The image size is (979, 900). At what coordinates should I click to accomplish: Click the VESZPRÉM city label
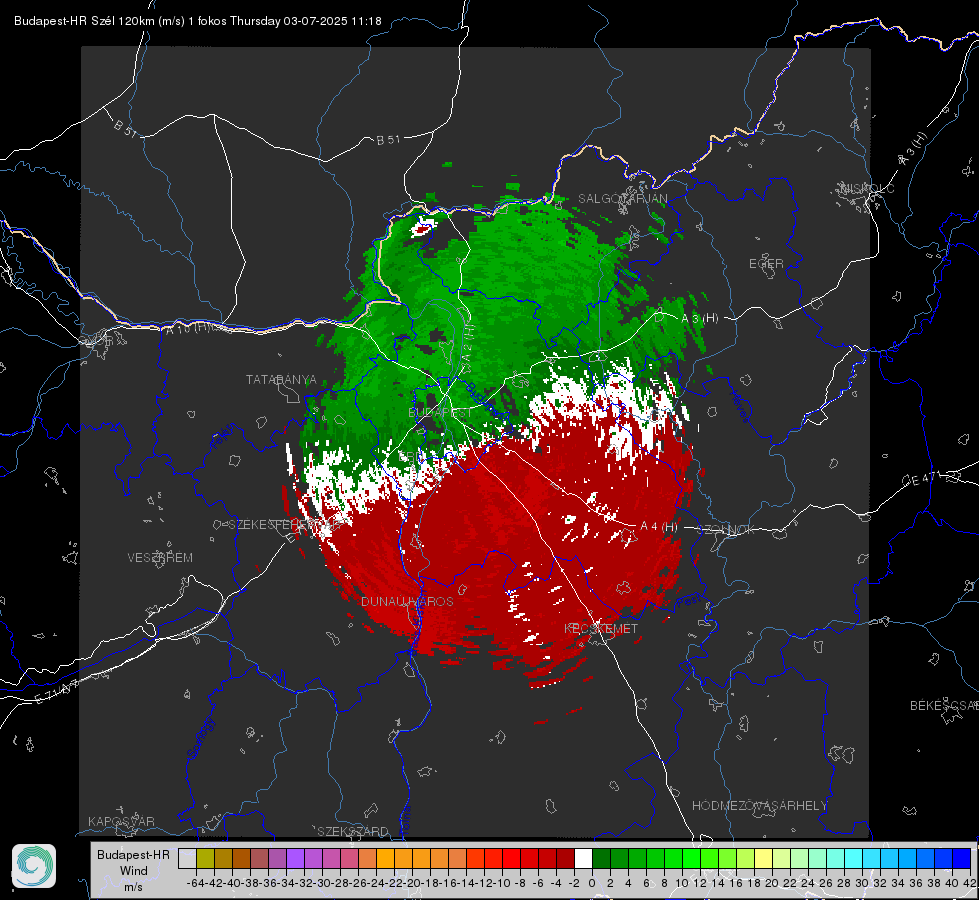click(160, 557)
